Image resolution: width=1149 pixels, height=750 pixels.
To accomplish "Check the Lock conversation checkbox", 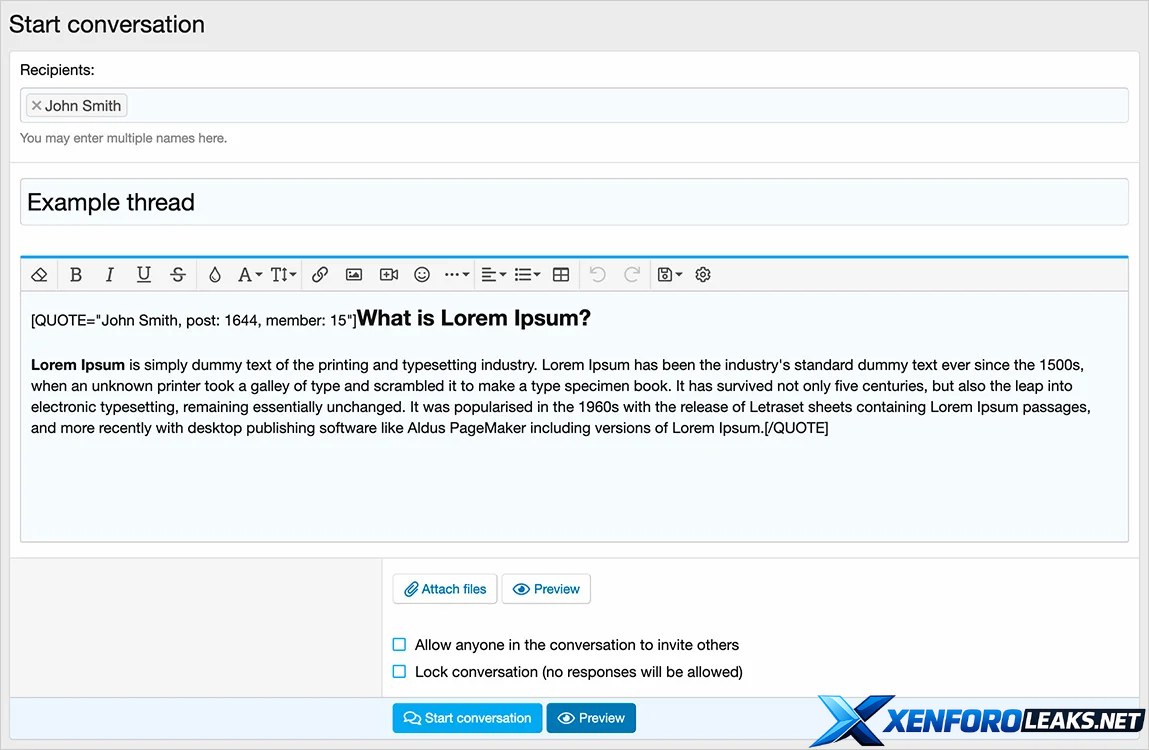I will pos(400,672).
